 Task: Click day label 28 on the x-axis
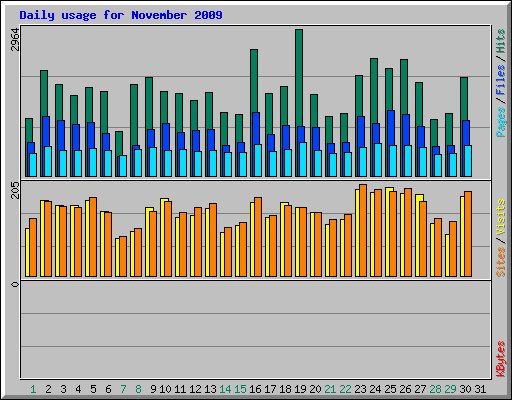pyautogui.click(x=435, y=389)
